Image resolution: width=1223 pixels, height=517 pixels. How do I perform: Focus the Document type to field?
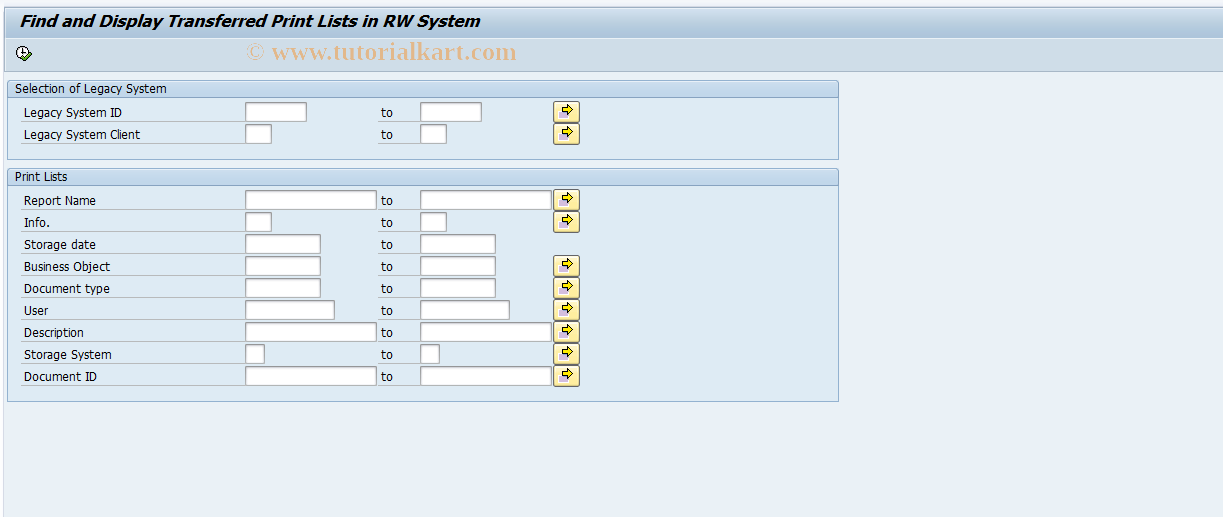458,288
